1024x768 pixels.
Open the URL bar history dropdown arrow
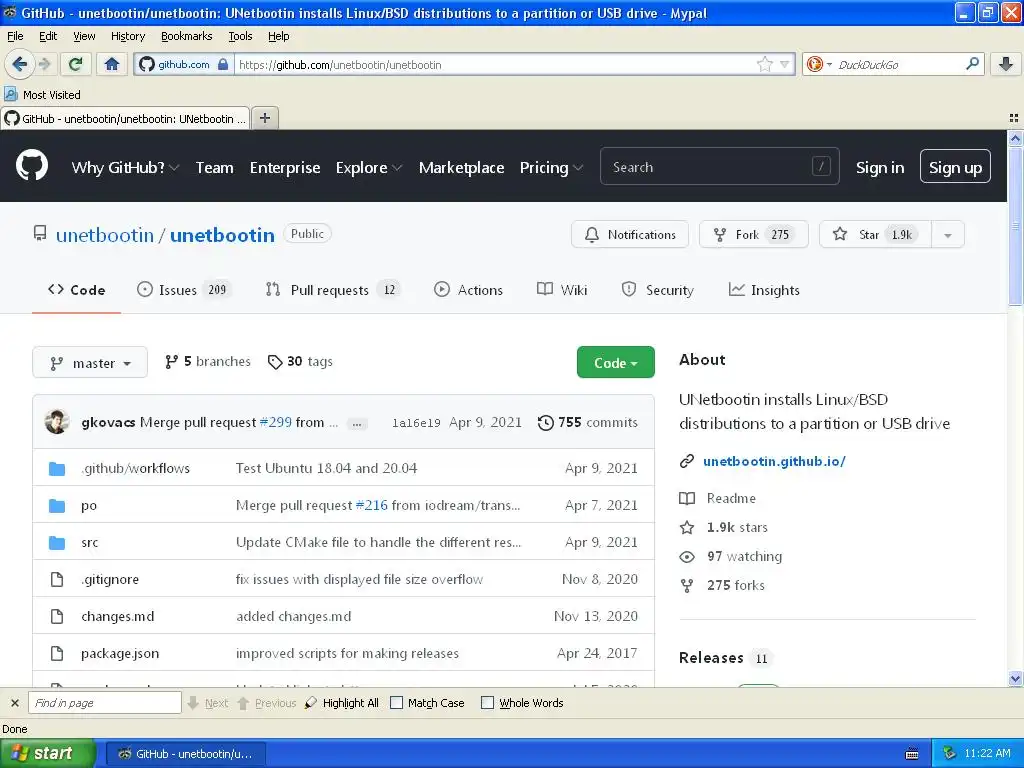(x=784, y=64)
